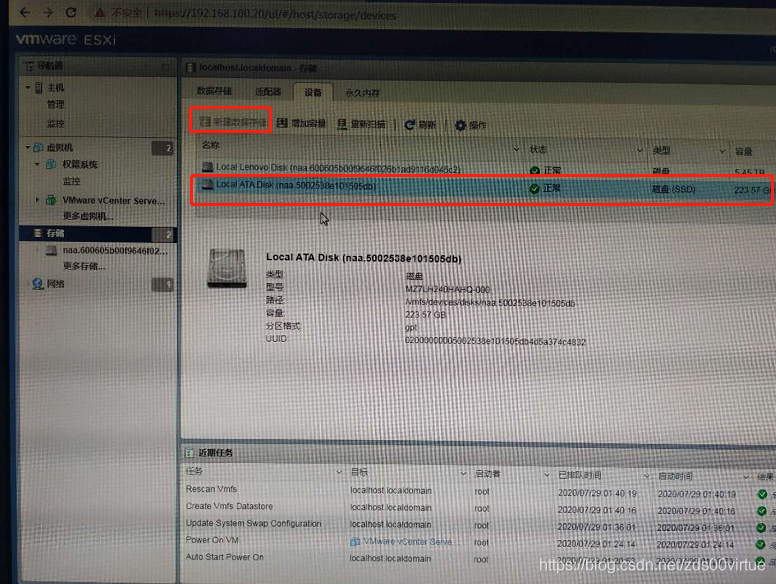The image size is (776, 584).
Task: Click the insecure connection warning icon
Action: coord(100,13)
